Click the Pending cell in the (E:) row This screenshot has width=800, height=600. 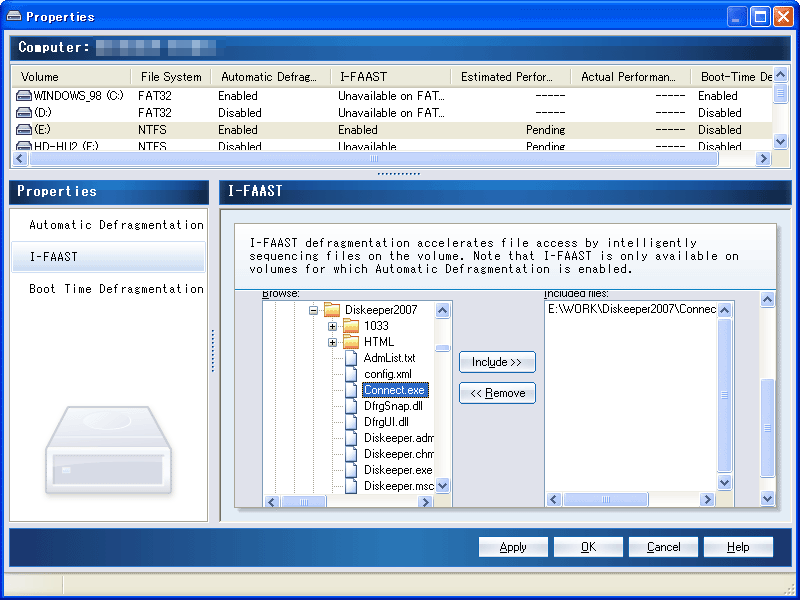click(545, 130)
